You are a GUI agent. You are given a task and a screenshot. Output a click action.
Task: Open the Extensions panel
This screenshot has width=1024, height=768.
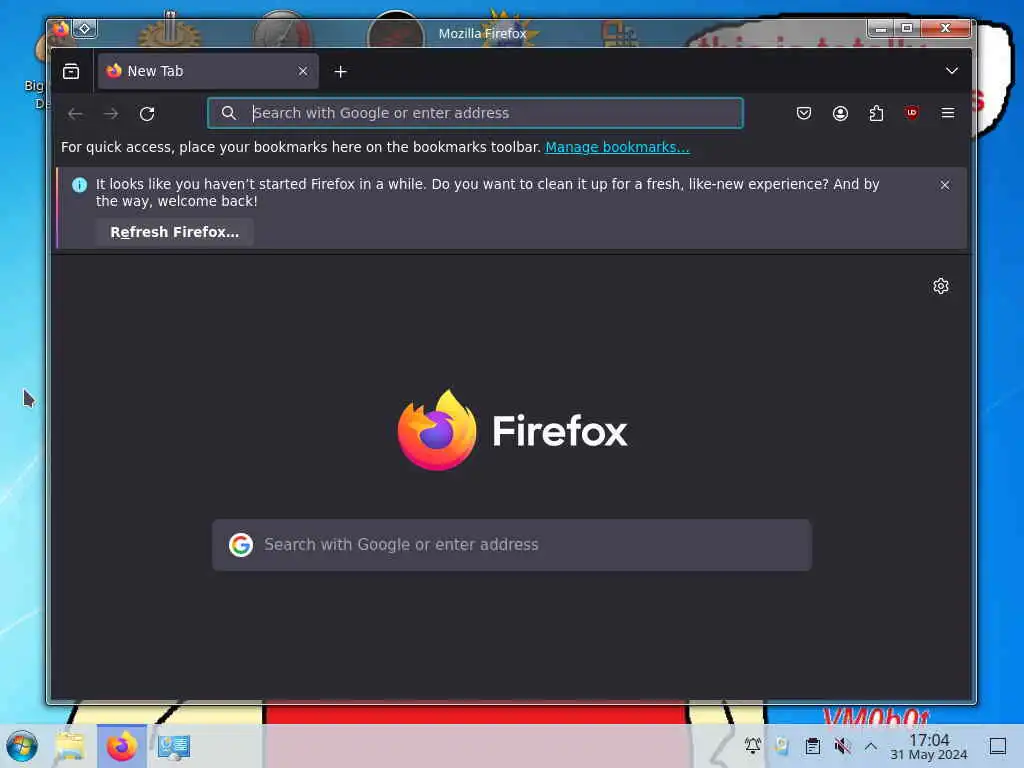click(x=876, y=113)
